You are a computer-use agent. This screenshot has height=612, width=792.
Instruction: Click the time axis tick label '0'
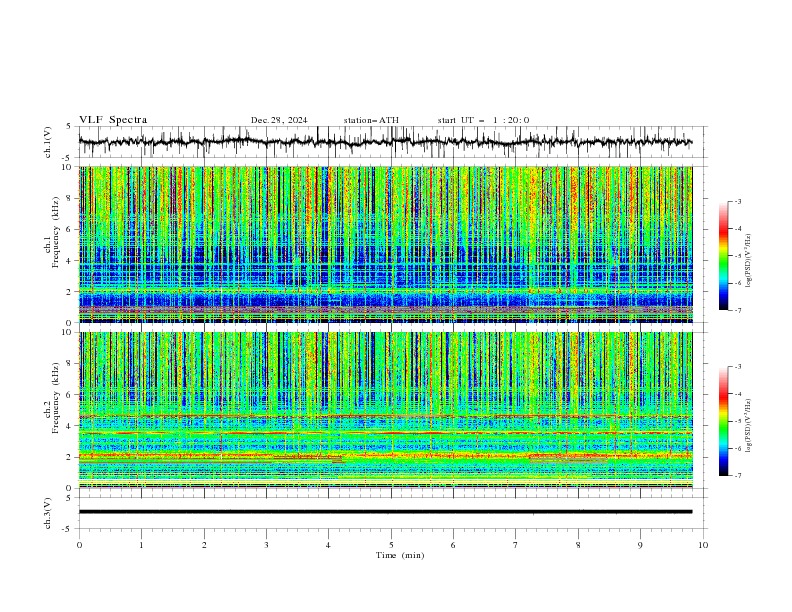[79, 545]
